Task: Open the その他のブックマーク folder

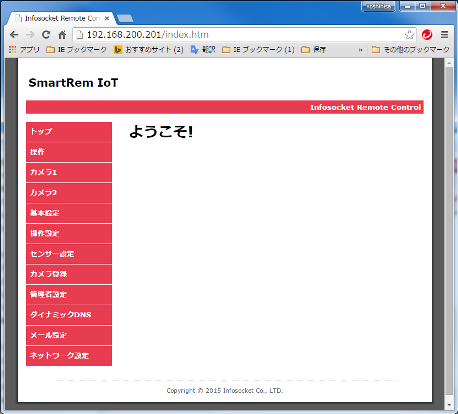Action: pyautogui.click(x=411, y=50)
